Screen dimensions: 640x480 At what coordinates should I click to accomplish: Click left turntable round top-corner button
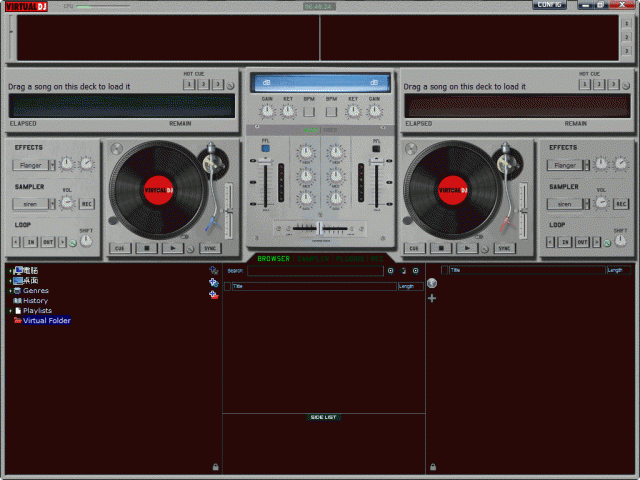pyautogui.click(x=116, y=149)
